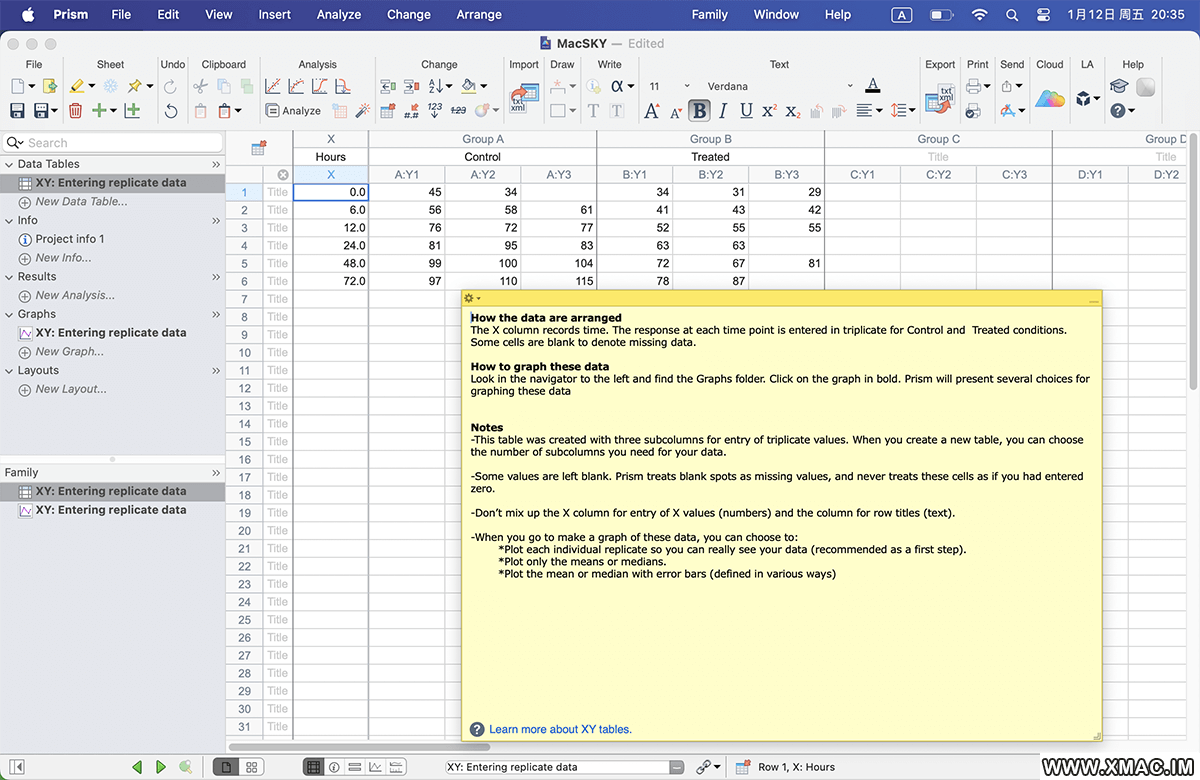Click the increase font size icon
This screenshot has height=780, width=1200.
point(652,111)
